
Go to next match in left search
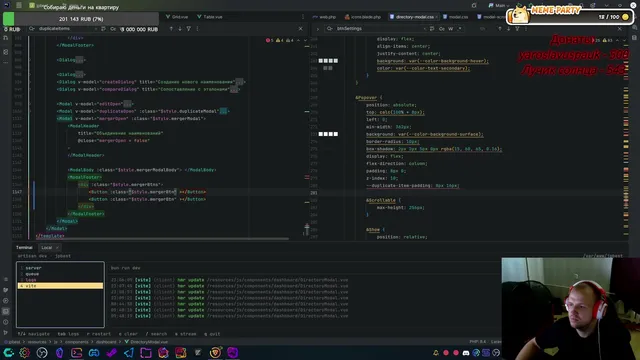(180, 29)
